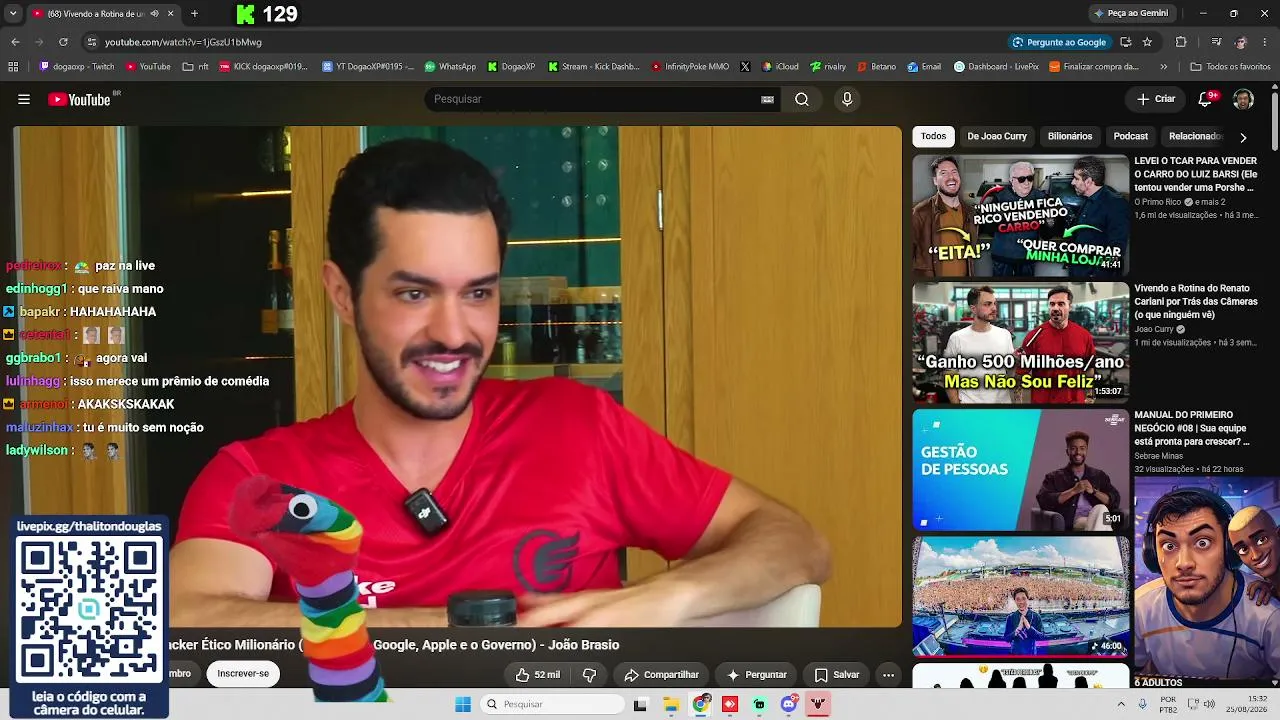Select the Bilionários filter chip
The height and width of the screenshot is (720, 1280).
coord(1070,136)
